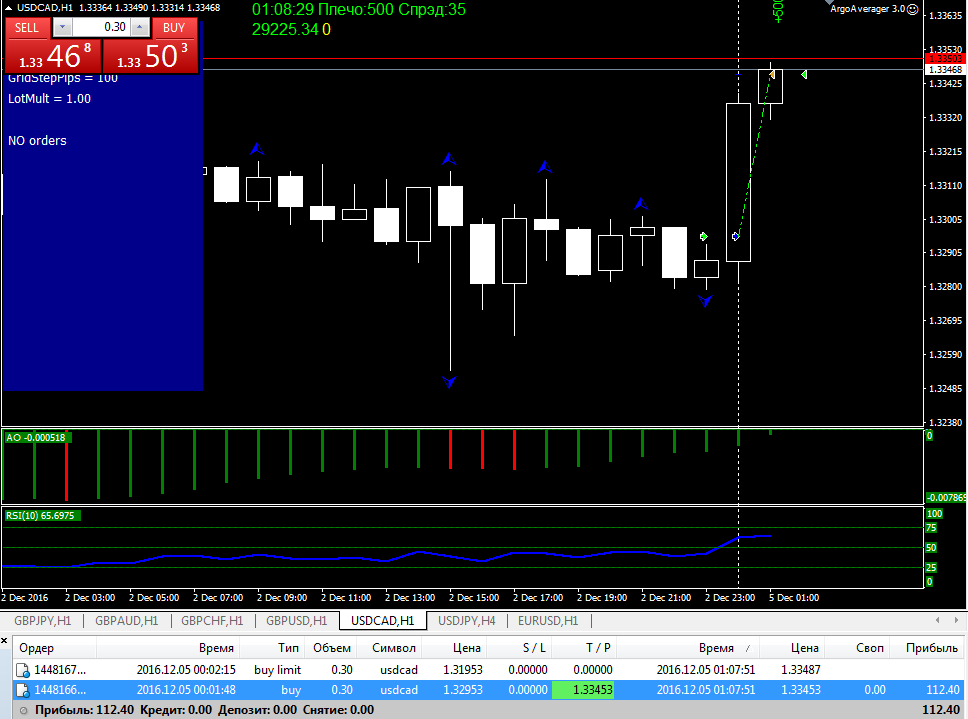
Task: Click the green +500 profit label on chart
Action: pos(778,11)
